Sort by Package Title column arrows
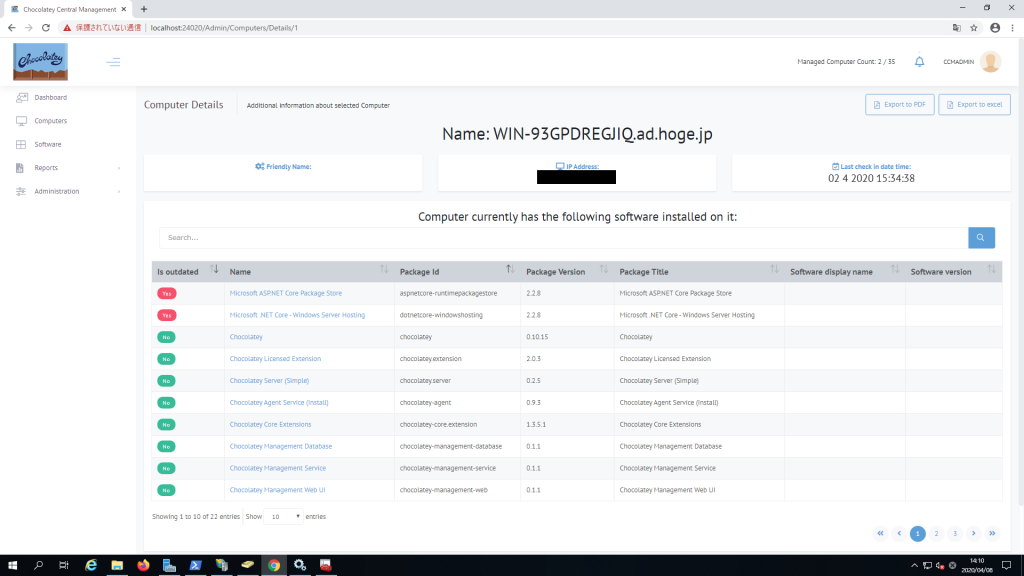Viewport: 1024px width, 576px height. (774, 269)
